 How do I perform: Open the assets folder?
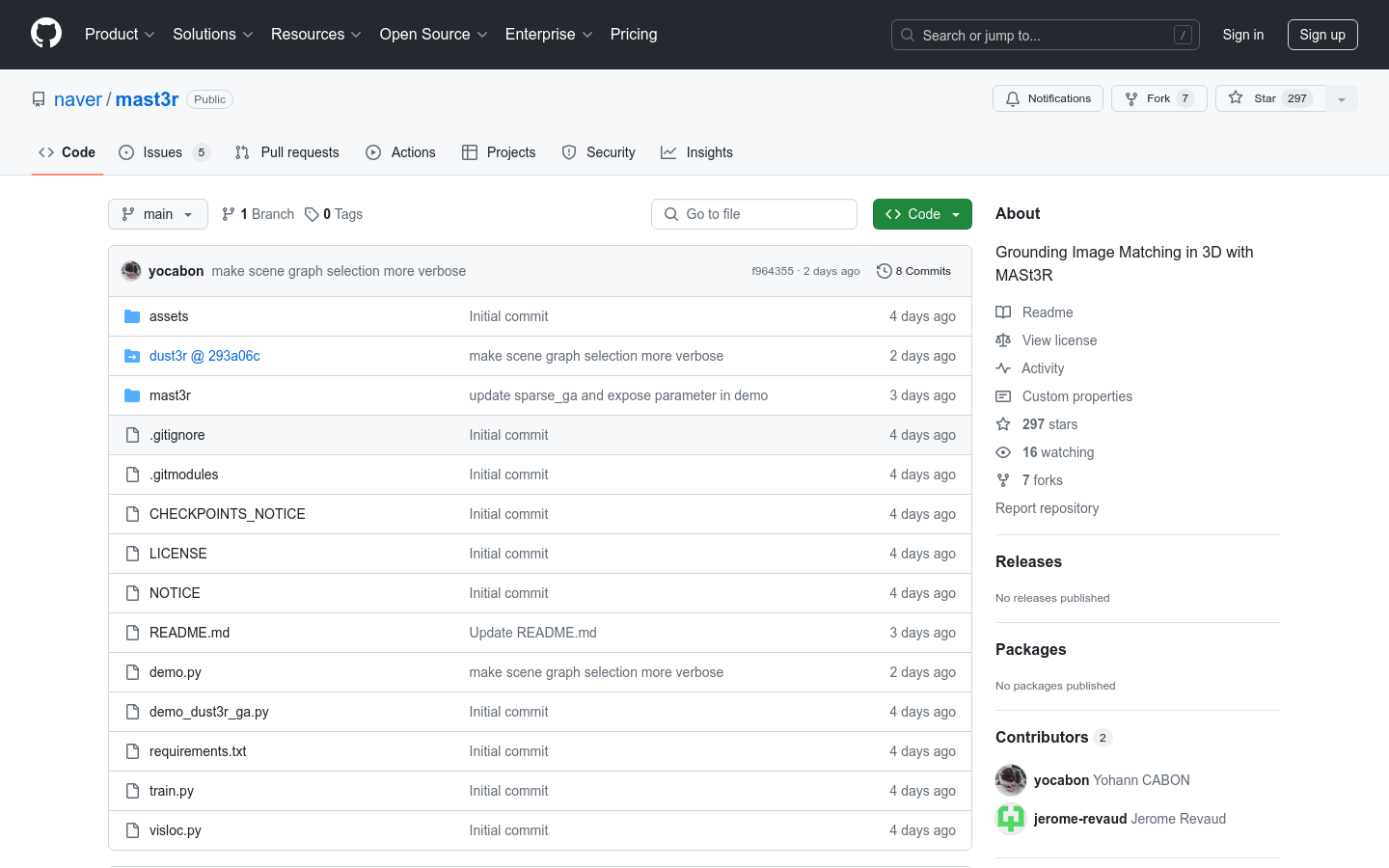point(169,316)
